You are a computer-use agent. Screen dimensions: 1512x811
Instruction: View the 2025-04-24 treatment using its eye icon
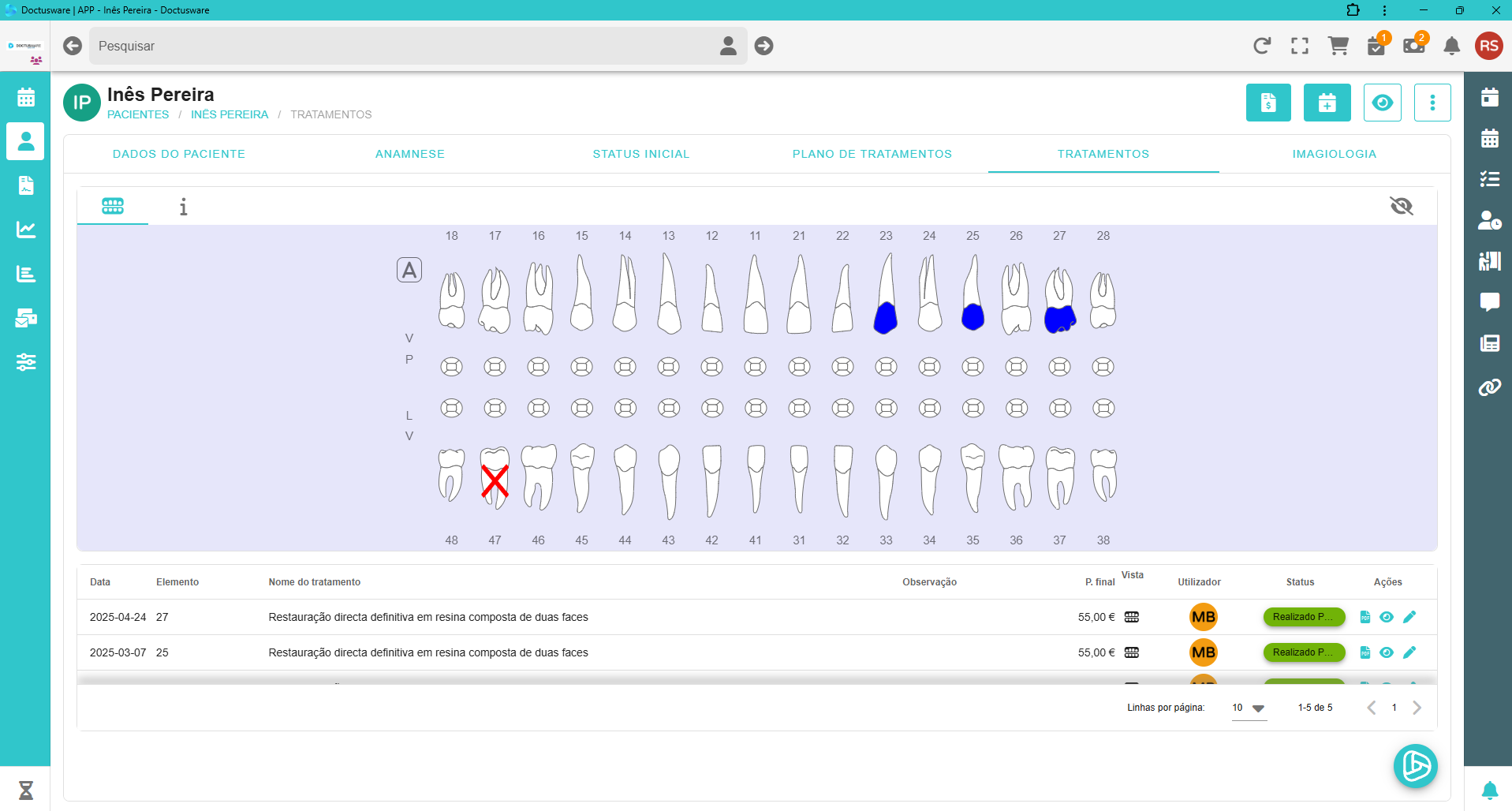[1387, 617]
